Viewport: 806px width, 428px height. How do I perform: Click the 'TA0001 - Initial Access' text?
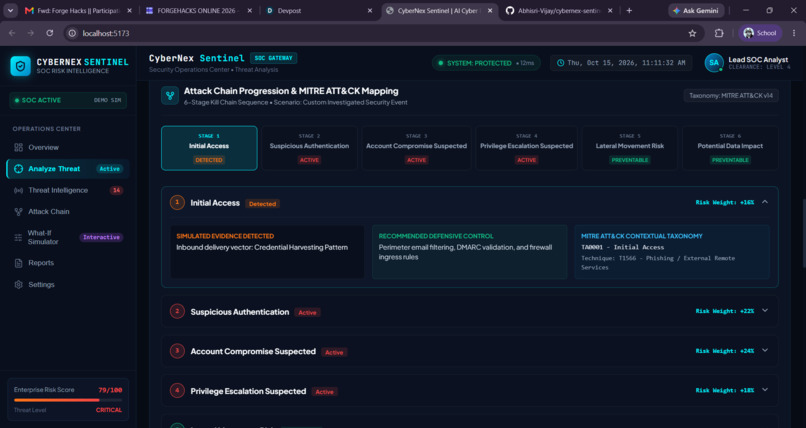tap(622, 247)
